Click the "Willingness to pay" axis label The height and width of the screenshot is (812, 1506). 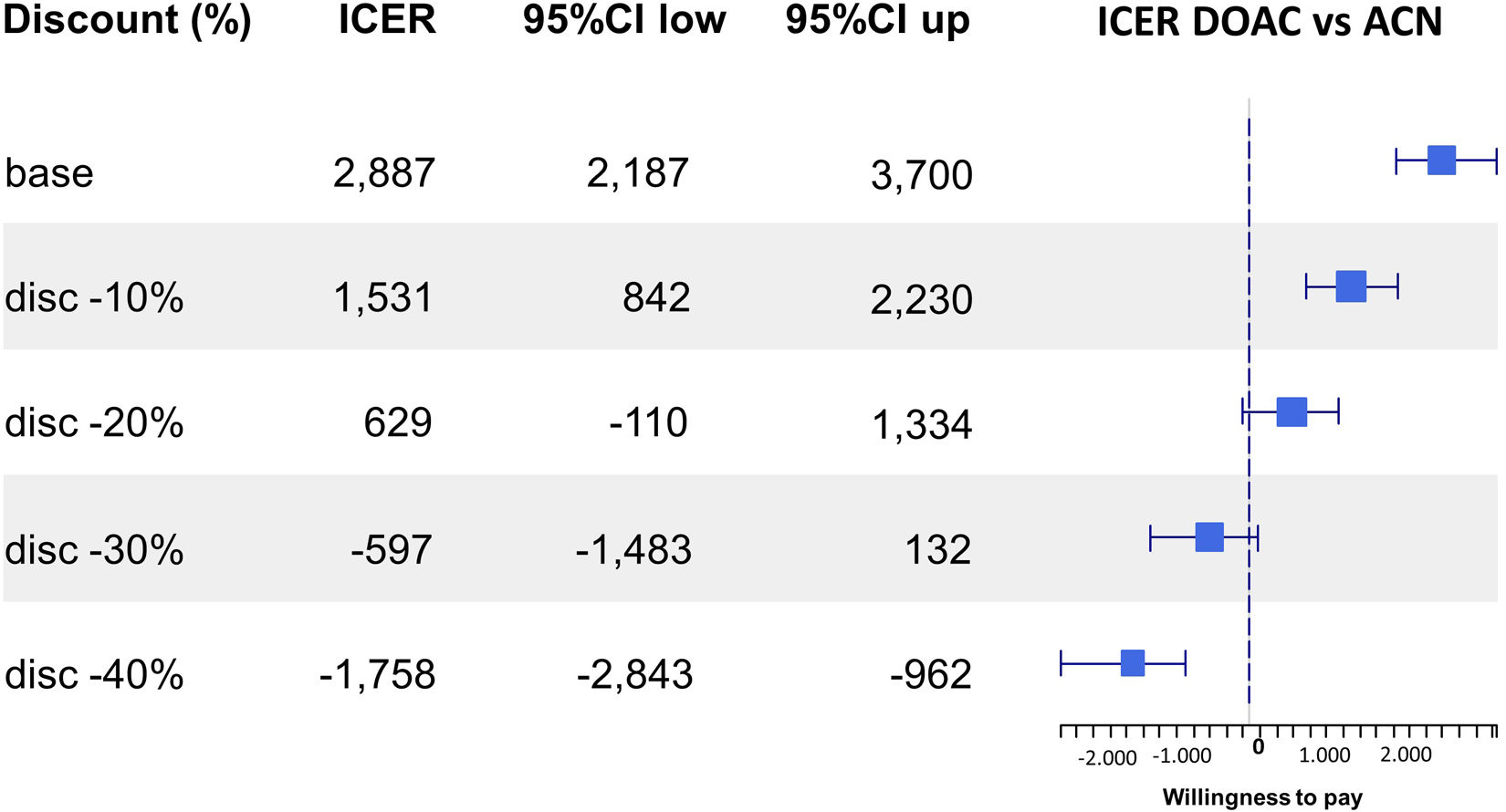(1262, 797)
